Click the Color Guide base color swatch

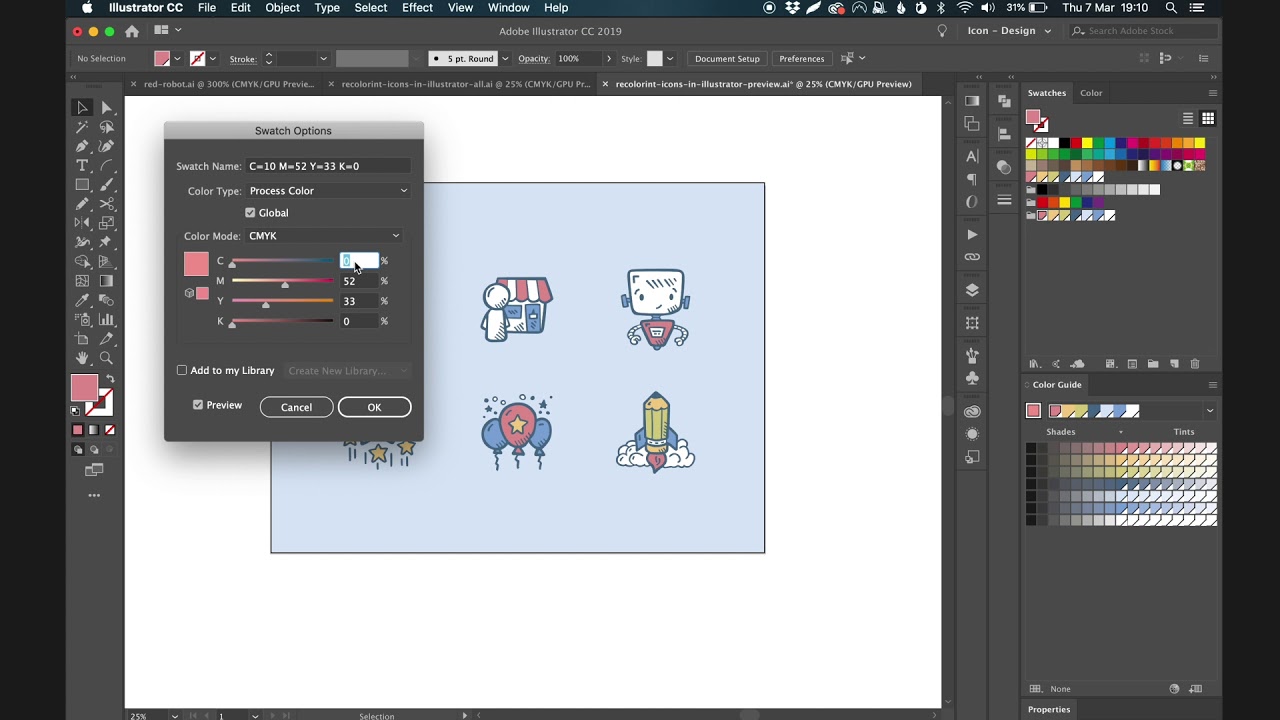(1034, 411)
